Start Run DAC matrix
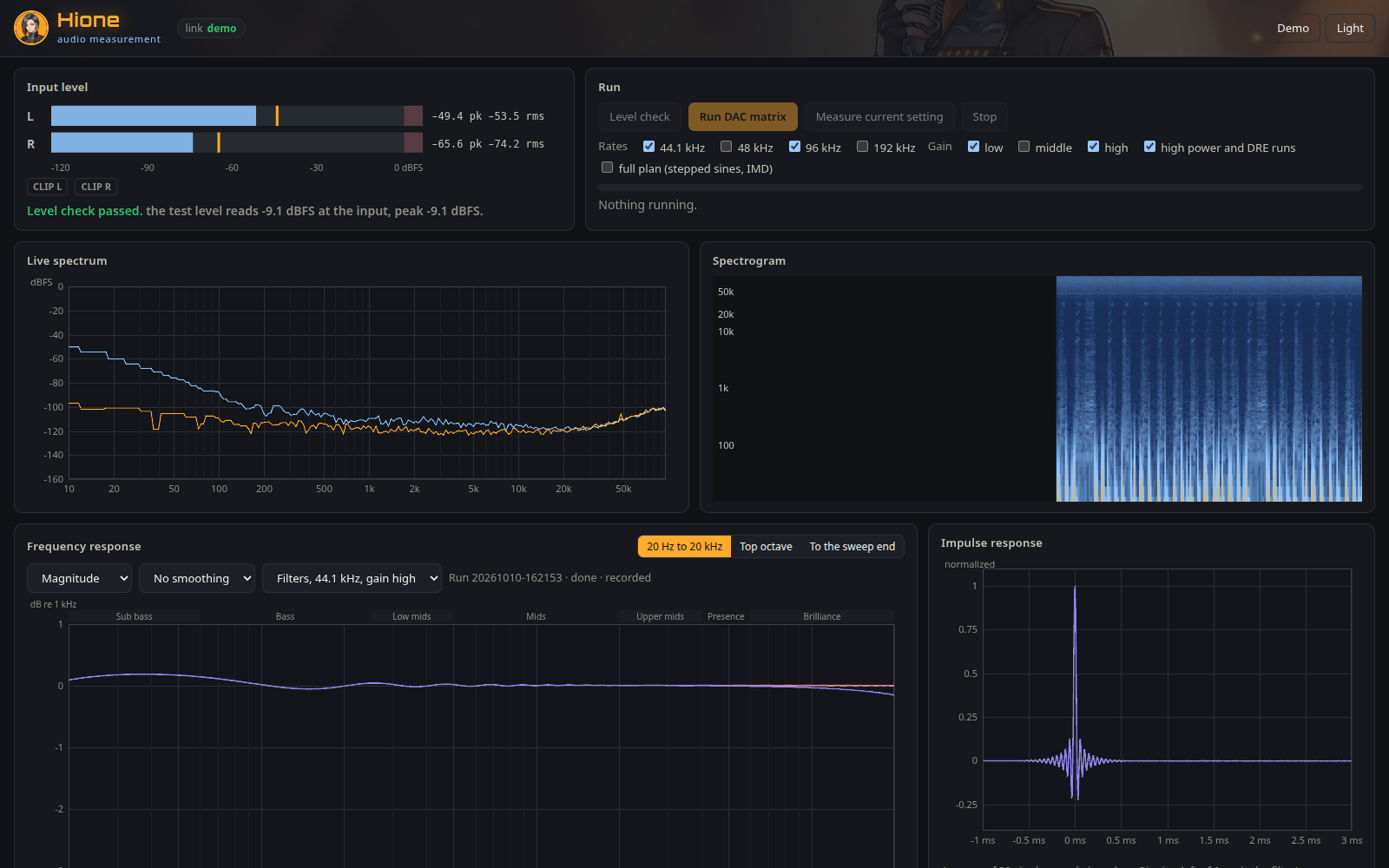 [x=743, y=116]
